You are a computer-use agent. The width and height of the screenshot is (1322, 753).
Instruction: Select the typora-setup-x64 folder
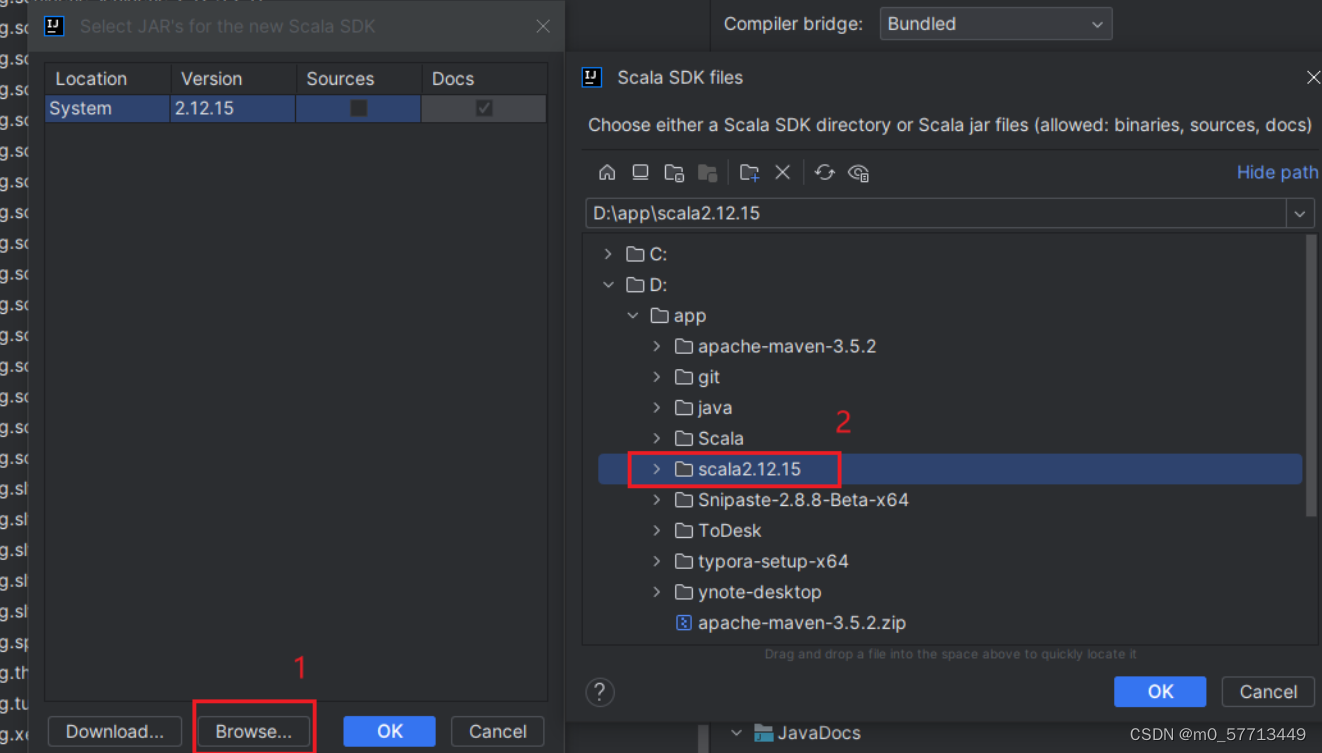773,561
